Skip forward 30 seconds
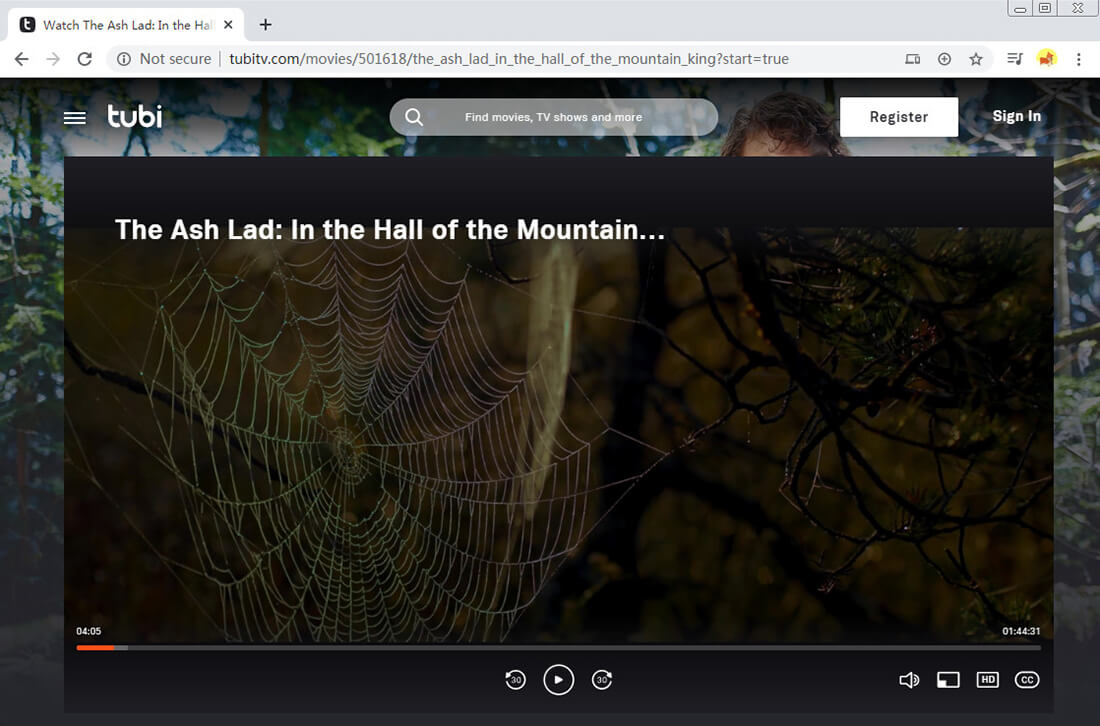 [x=602, y=680]
